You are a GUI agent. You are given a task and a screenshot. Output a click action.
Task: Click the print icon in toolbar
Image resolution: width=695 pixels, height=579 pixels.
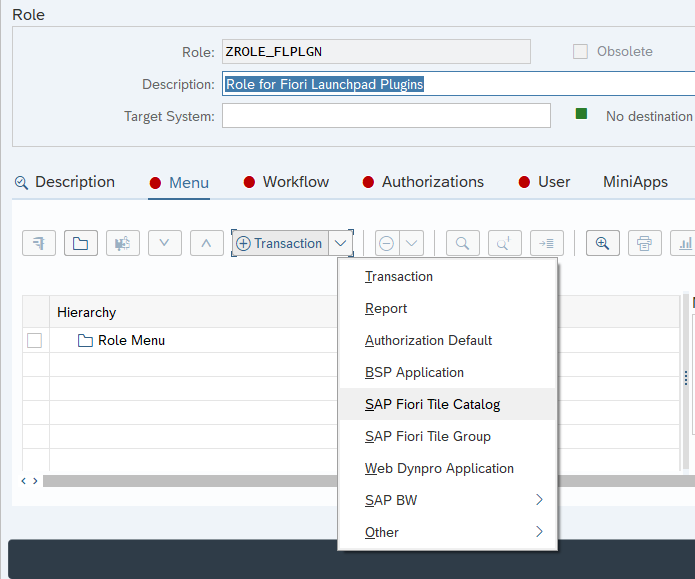pos(645,243)
